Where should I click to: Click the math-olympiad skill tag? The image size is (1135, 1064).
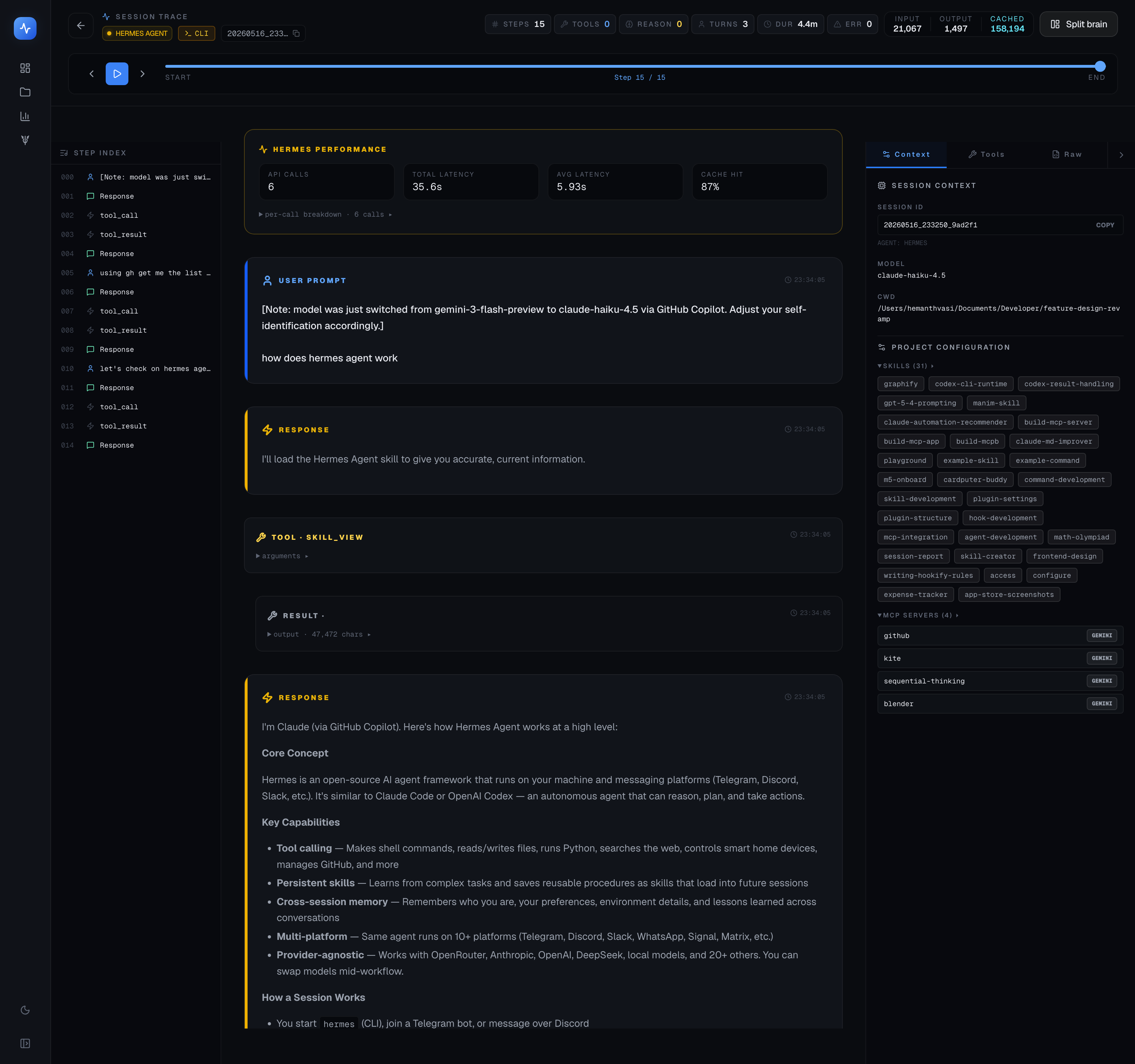point(1081,537)
